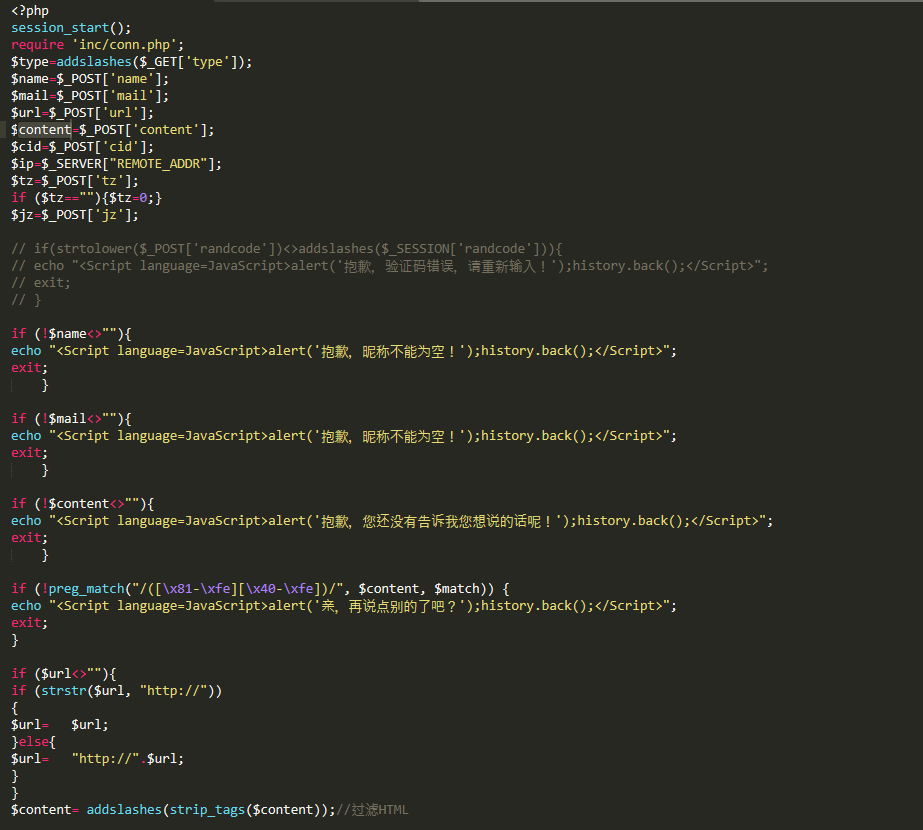This screenshot has width=923, height=830.
Task: Click the $url=$_POST['url']; line
Action: pyautogui.click(x=82, y=113)
